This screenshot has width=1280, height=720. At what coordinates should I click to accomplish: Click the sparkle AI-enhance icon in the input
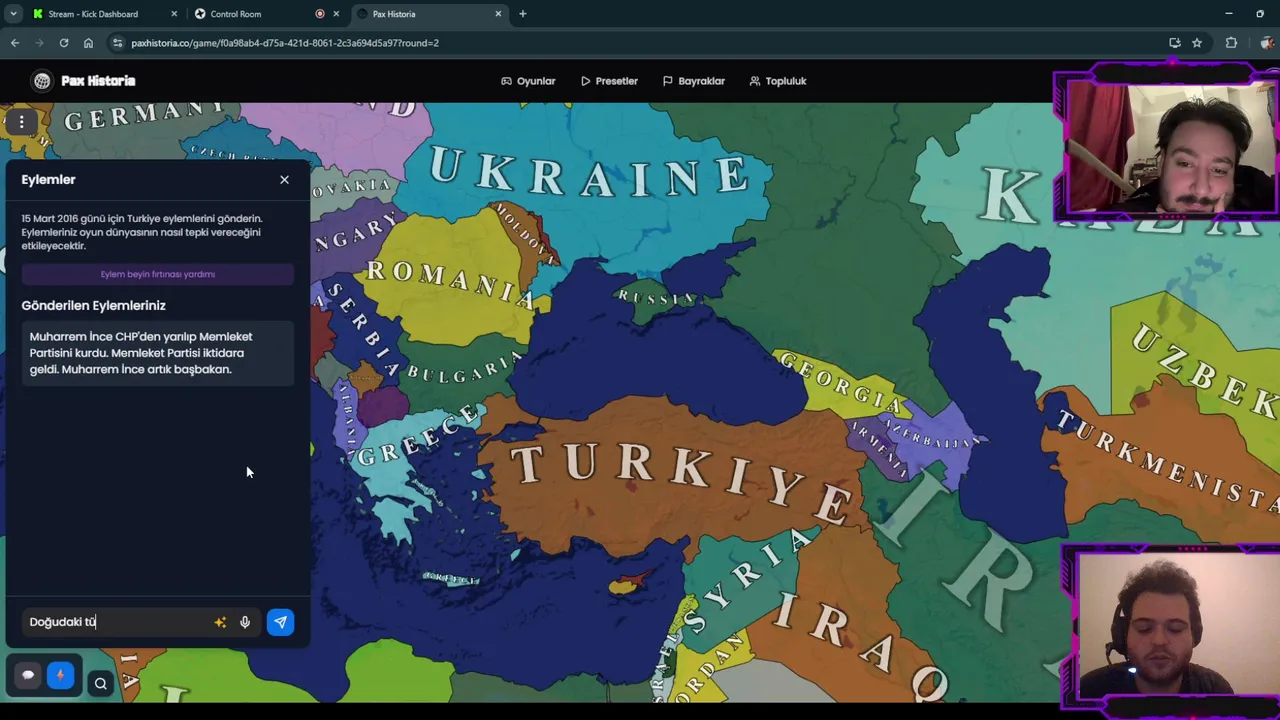(220, 622)
